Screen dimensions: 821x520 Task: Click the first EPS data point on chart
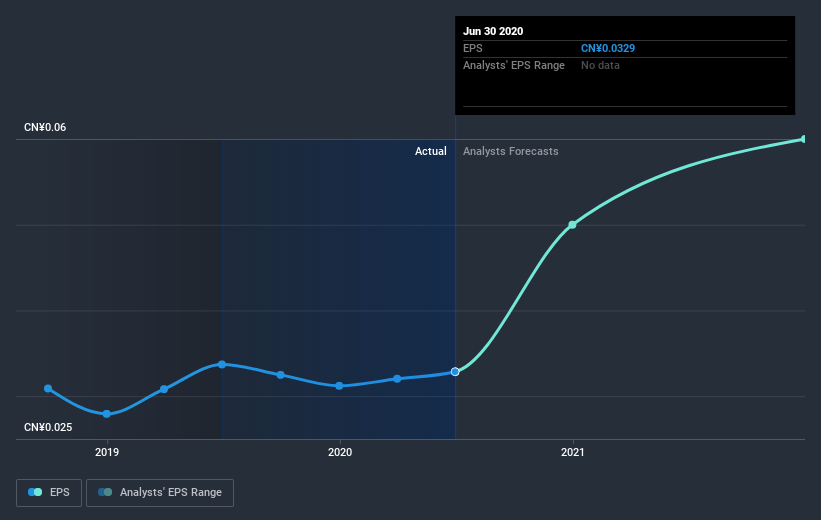48,389
